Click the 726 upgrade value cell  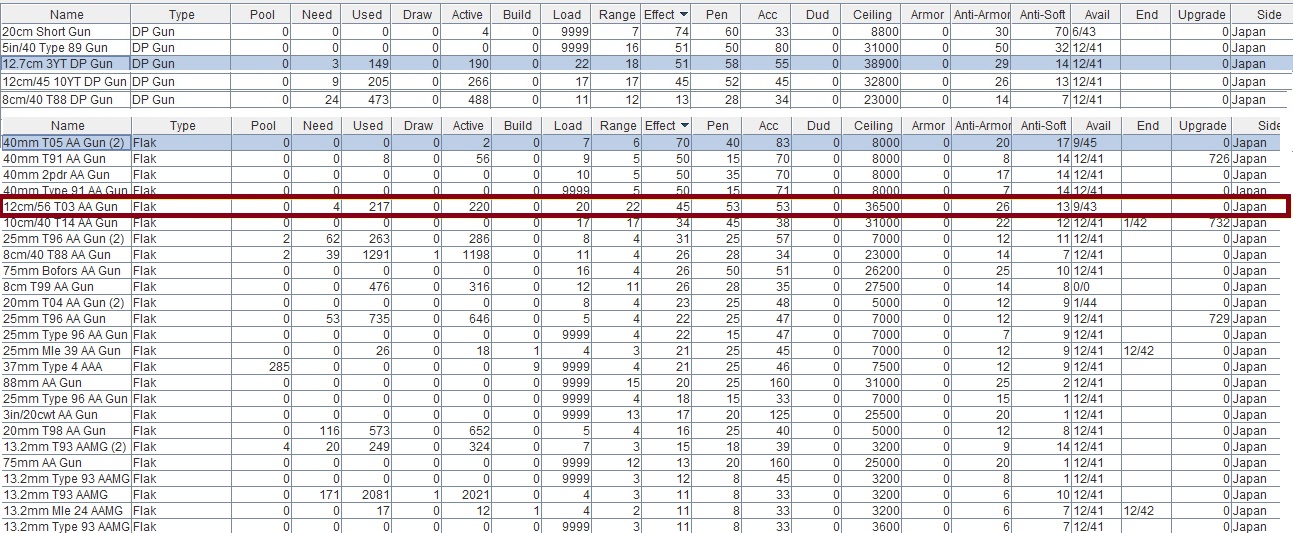click(1202, 159)
